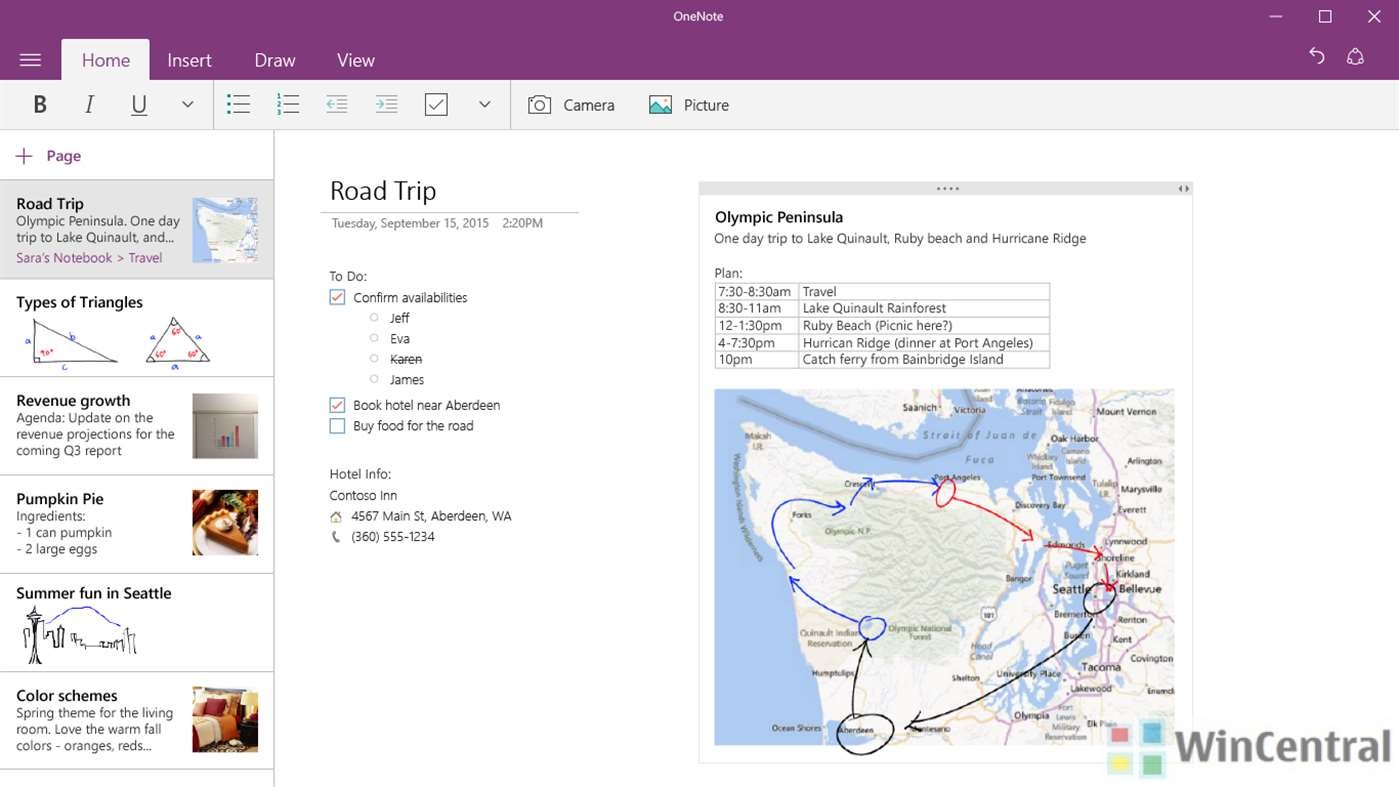Uncheck Book hotel near Aberdeen
Image resolution: width=1399 pixels, height=787 pixels.
point(337,405)
